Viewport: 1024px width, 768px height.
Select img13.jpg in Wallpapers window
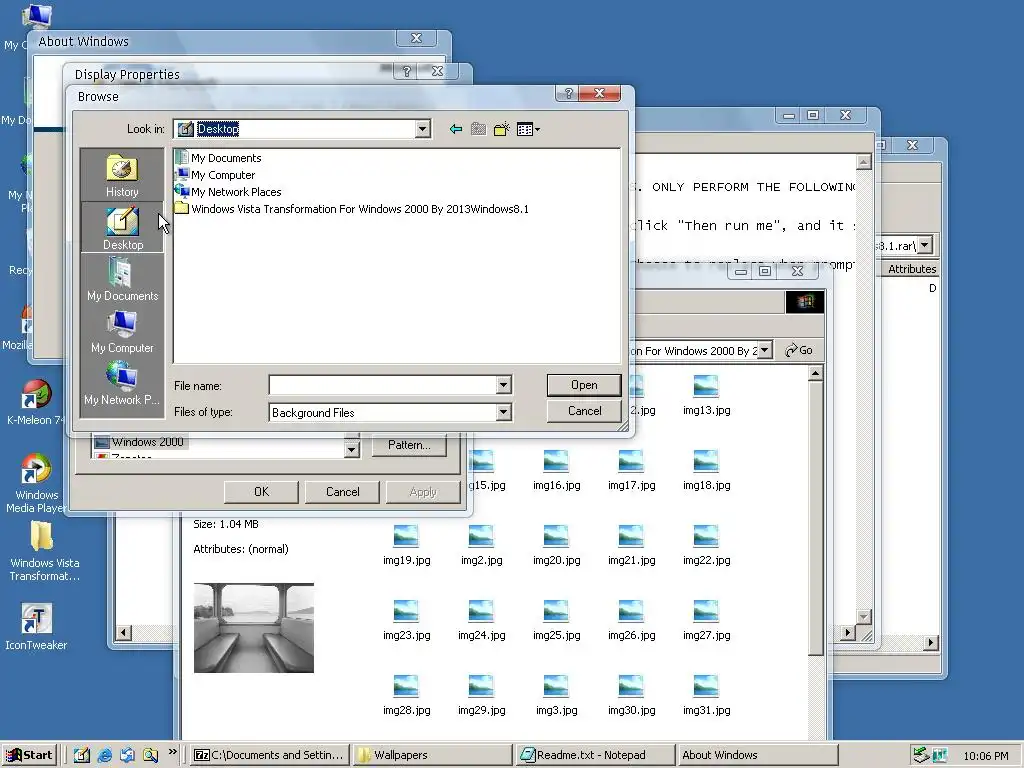coord(706,394)
